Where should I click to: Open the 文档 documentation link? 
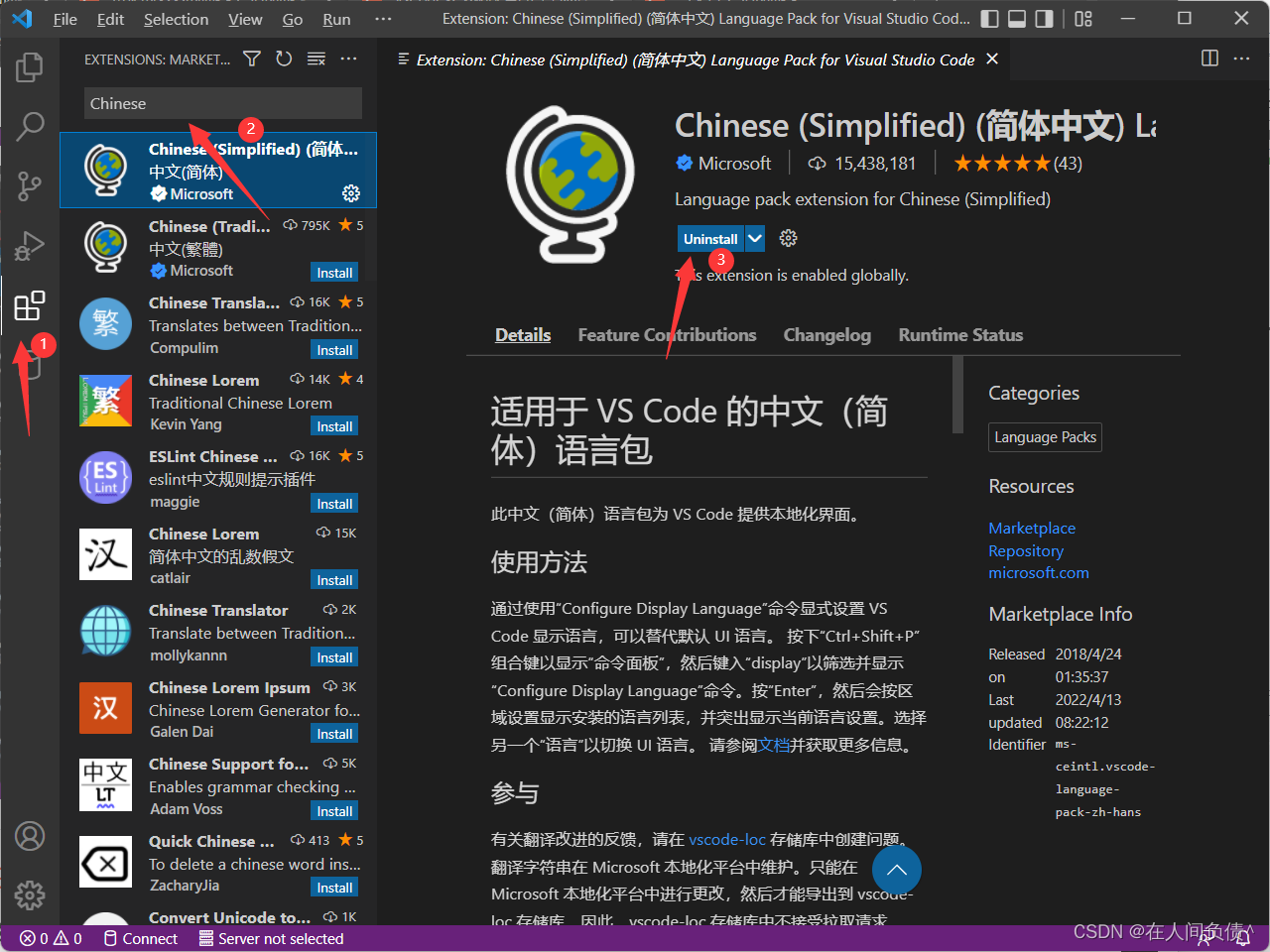coord(774,745)
